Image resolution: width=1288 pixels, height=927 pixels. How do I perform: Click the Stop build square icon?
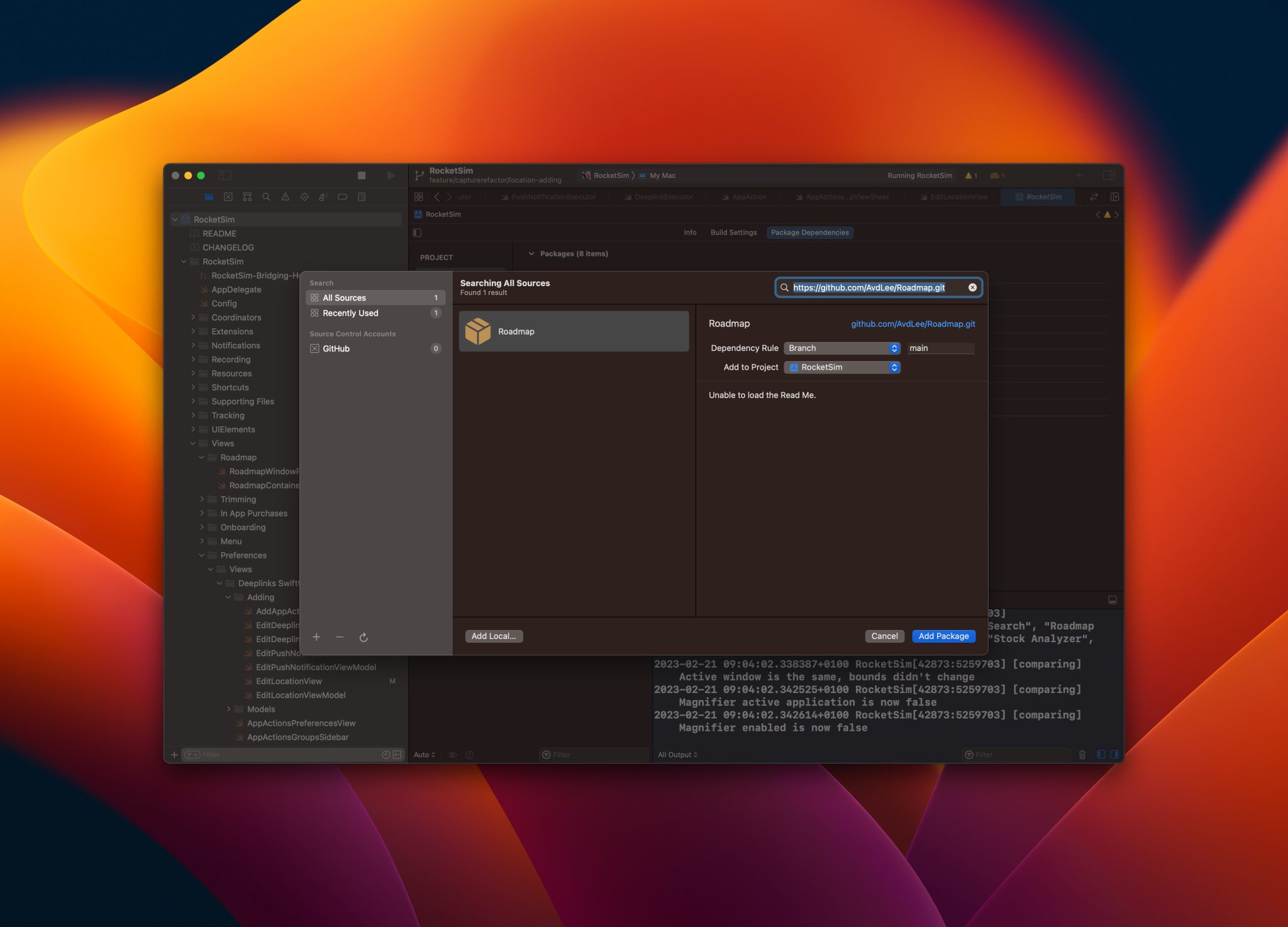pyautogui.click(x=362, y=175)
